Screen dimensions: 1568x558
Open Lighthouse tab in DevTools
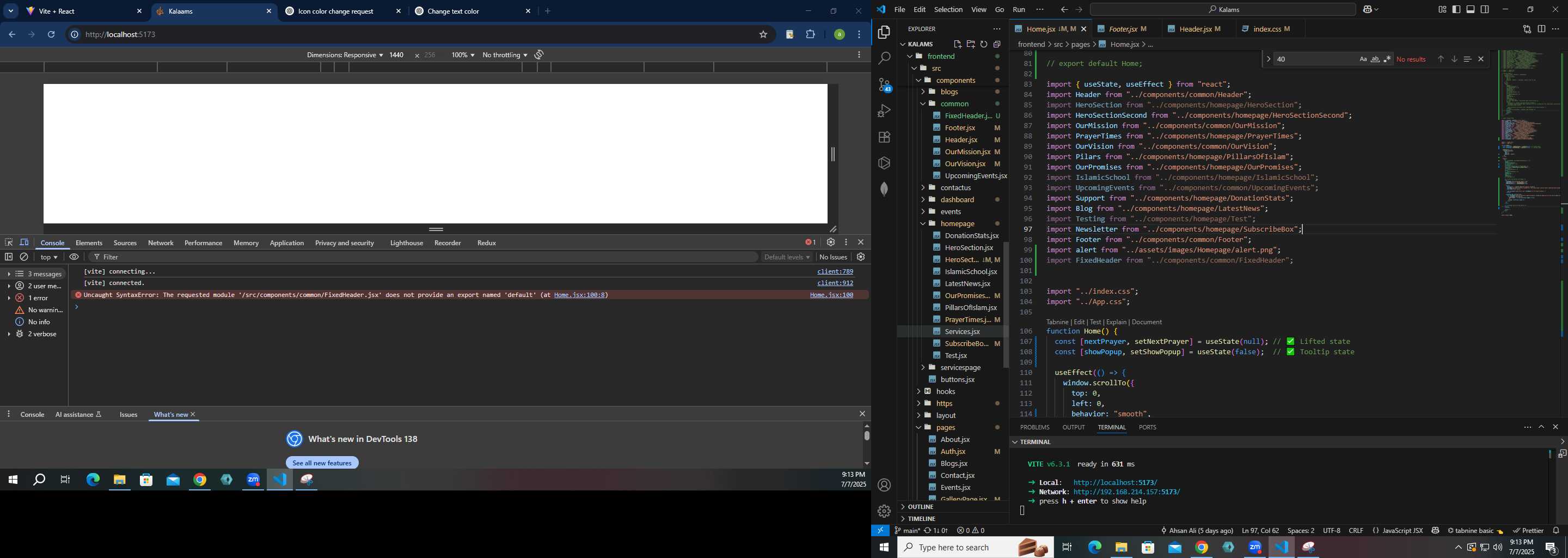coord(406,243)
